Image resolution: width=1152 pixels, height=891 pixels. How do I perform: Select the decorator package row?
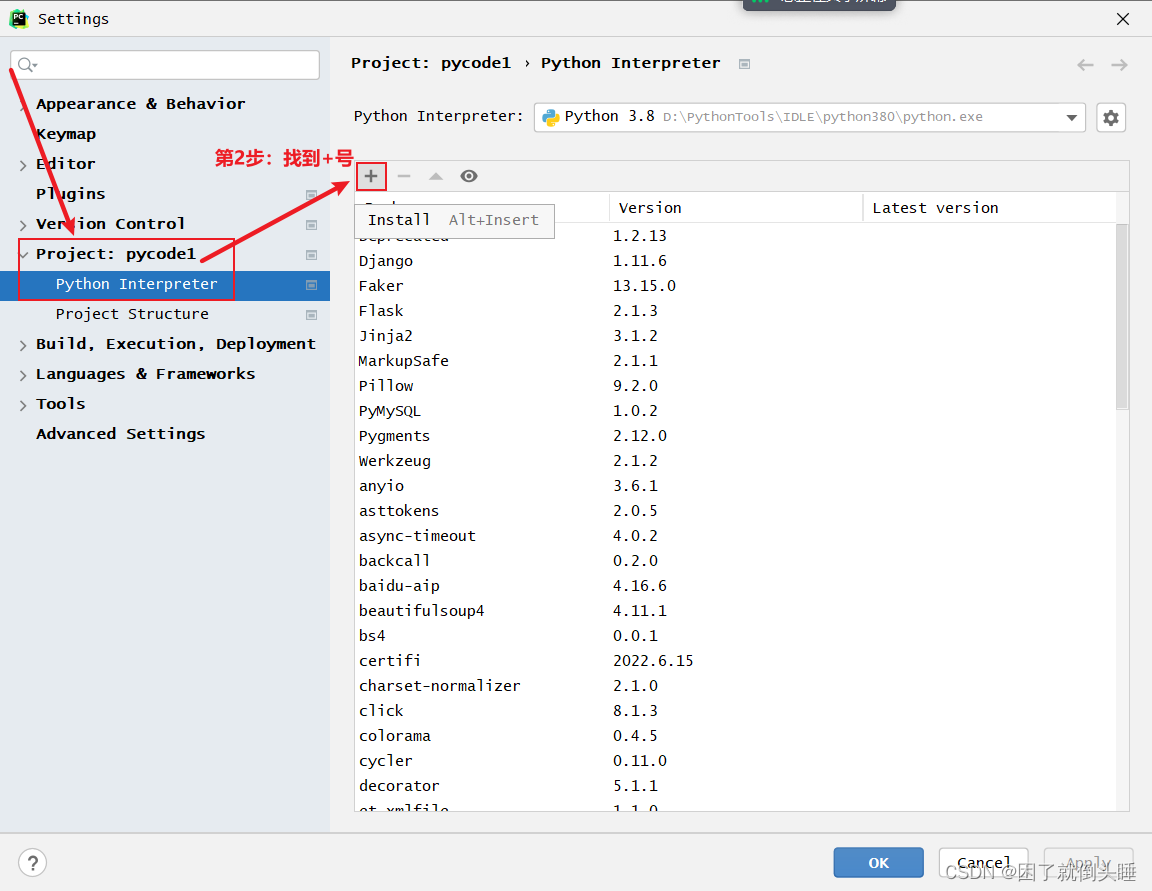[x=735, y=785]
